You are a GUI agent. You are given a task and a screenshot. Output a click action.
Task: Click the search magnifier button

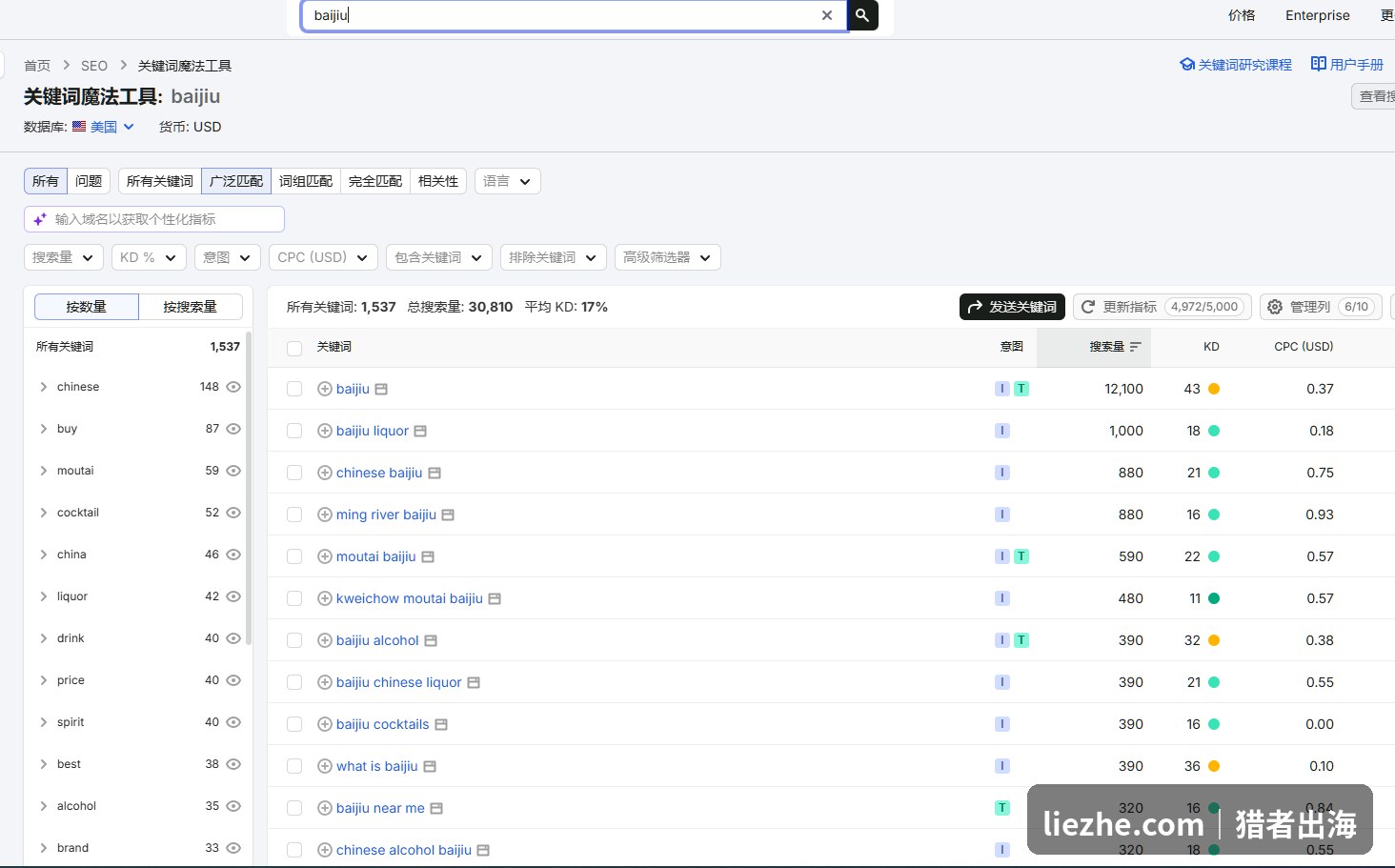pos(862,15)
